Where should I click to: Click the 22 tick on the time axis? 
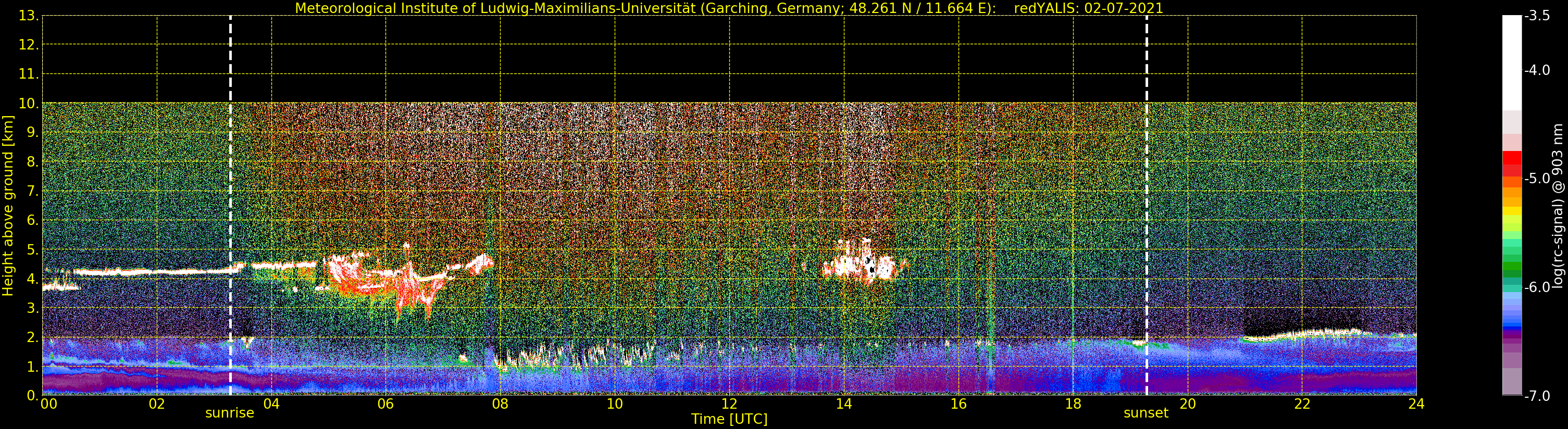(1302, 404)
